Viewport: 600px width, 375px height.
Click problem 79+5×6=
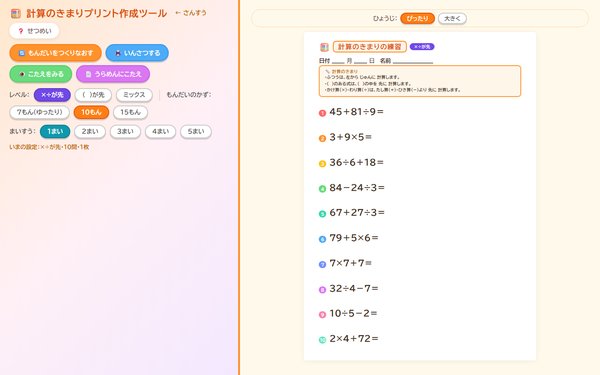[354, 238]
